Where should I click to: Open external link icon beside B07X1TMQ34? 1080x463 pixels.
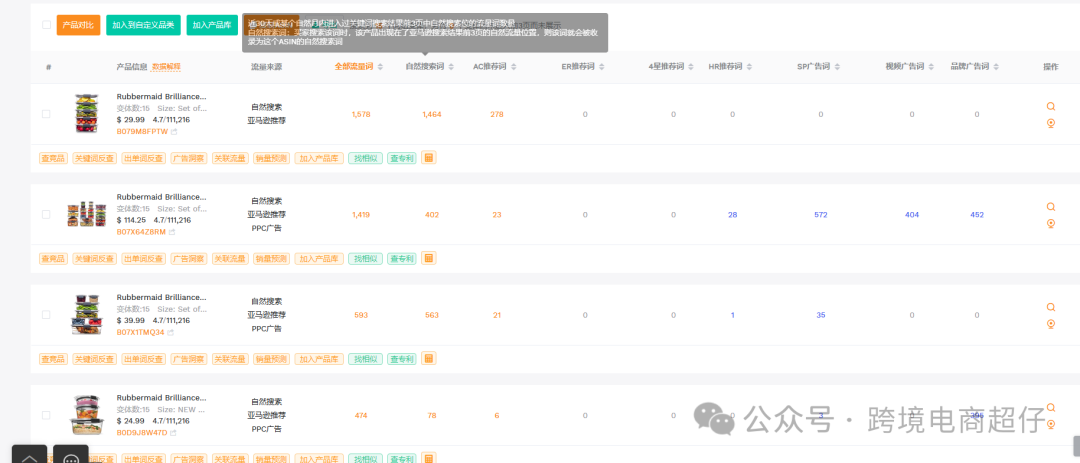coord(170,332)
